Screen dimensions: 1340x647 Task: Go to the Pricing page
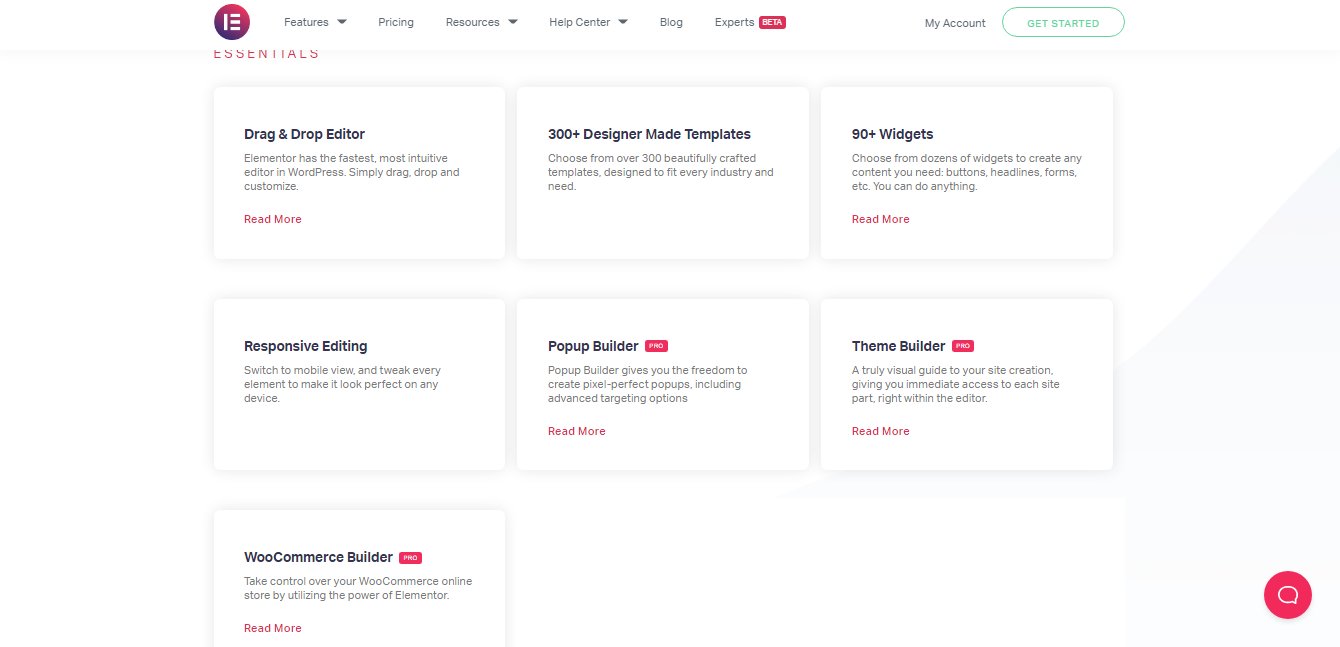[x=396, y=22]
